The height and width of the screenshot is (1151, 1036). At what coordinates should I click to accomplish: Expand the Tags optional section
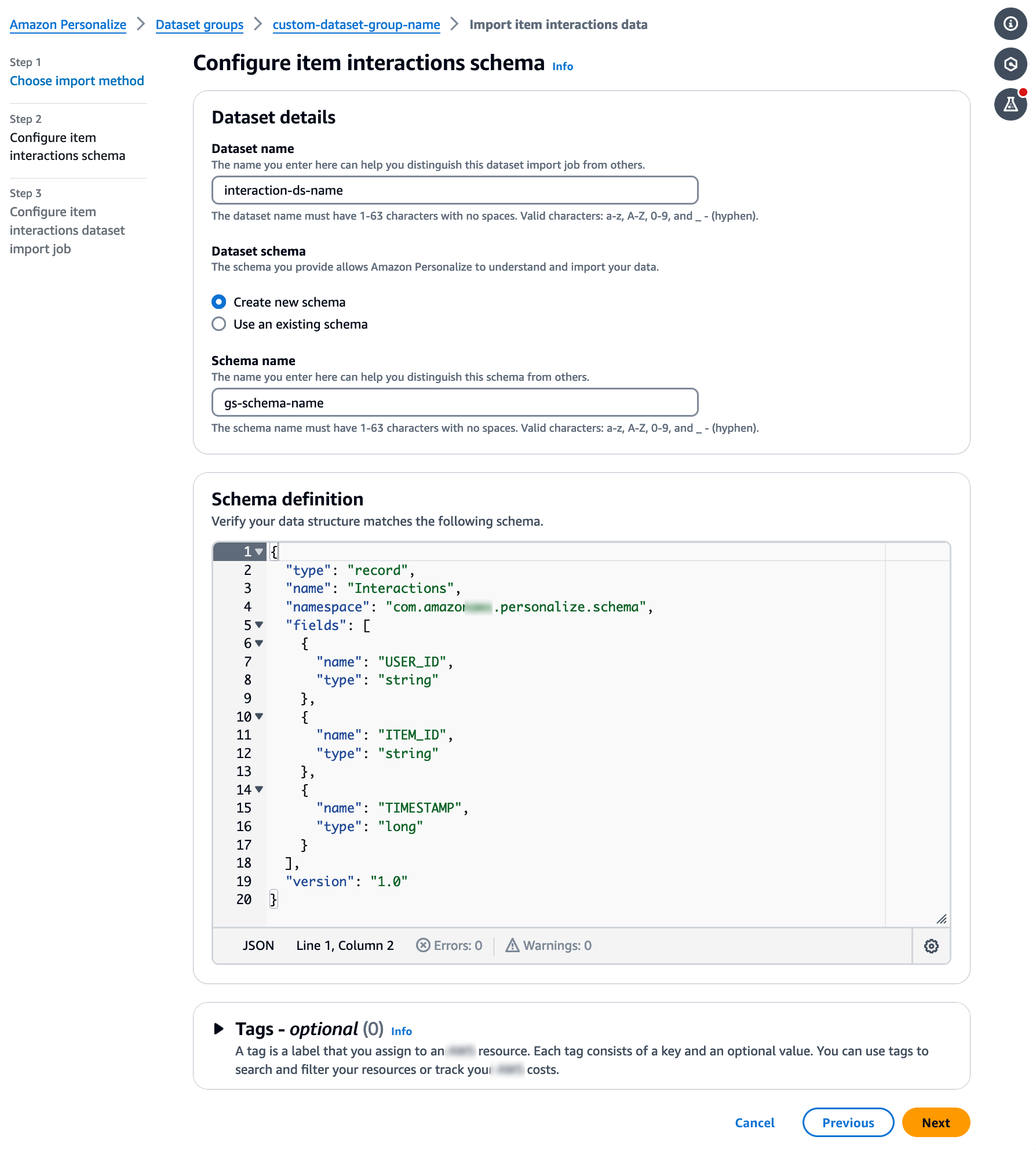click(219, 1029)
